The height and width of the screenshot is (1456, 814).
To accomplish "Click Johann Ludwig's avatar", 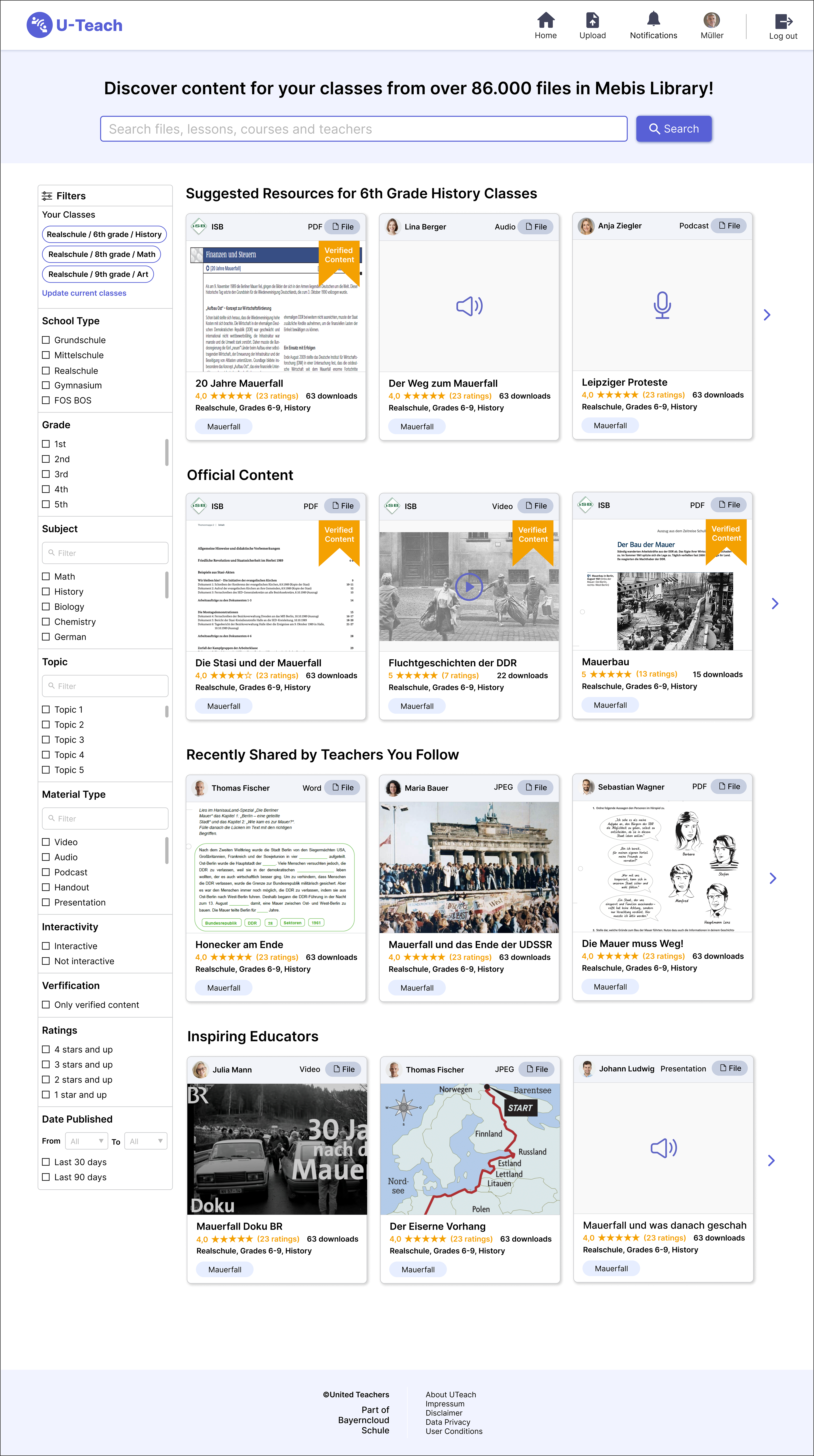I will [587, 1068].
